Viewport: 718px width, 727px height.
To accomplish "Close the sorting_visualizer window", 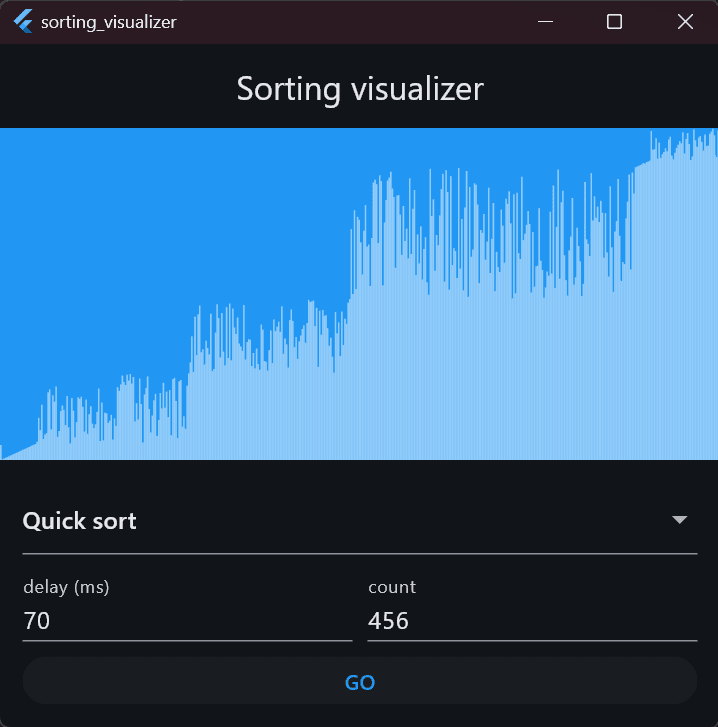I will click(685, 21).
